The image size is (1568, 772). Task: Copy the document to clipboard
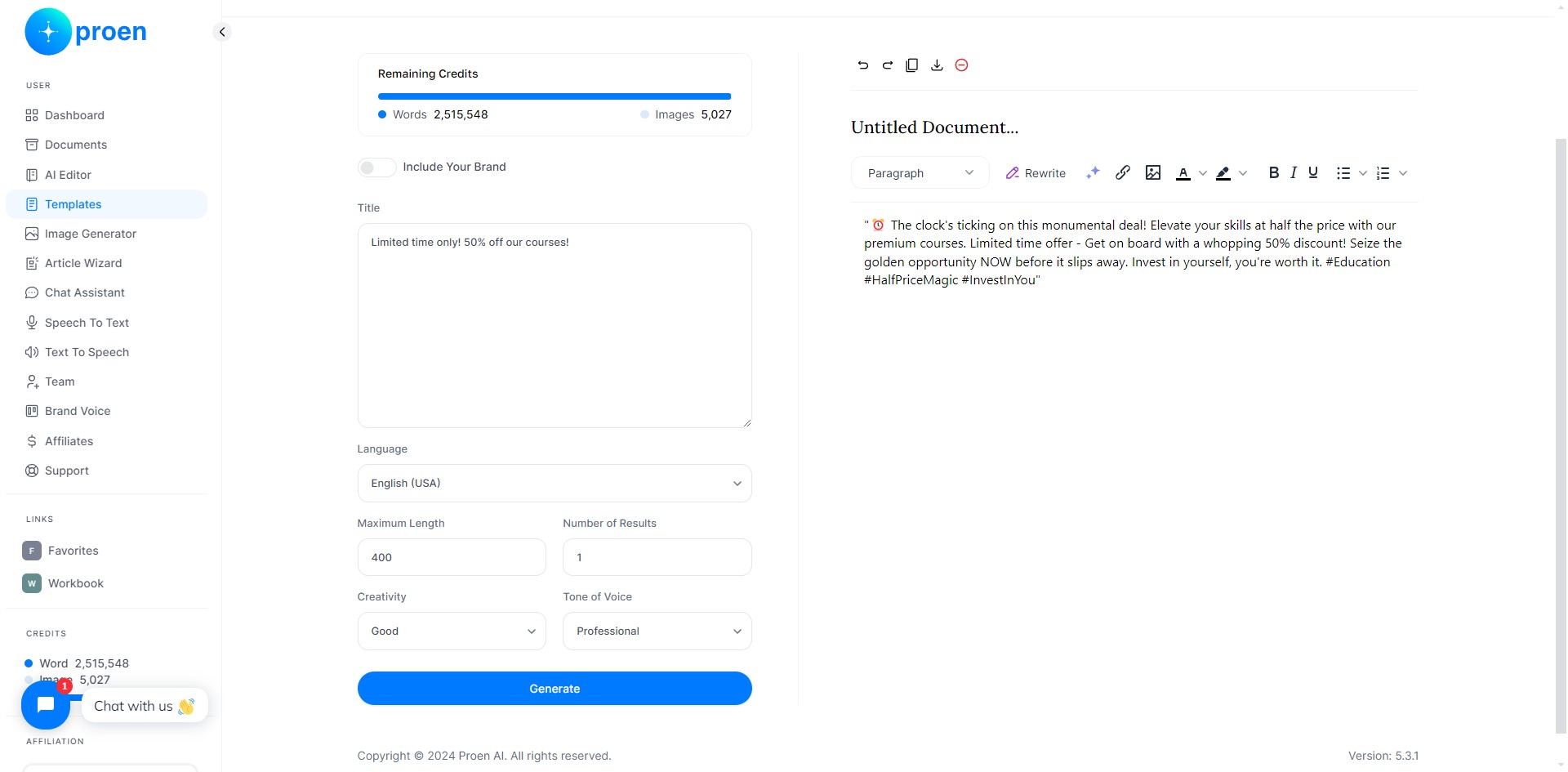(912, 65)
